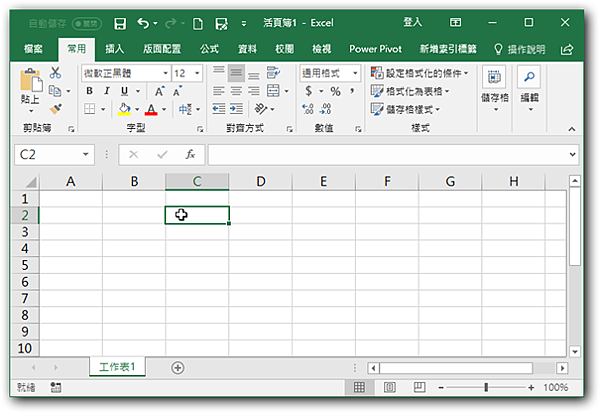This screenshot has height=413, width=600.
Task: Undo the last action
Action: [x=143, y=23]
